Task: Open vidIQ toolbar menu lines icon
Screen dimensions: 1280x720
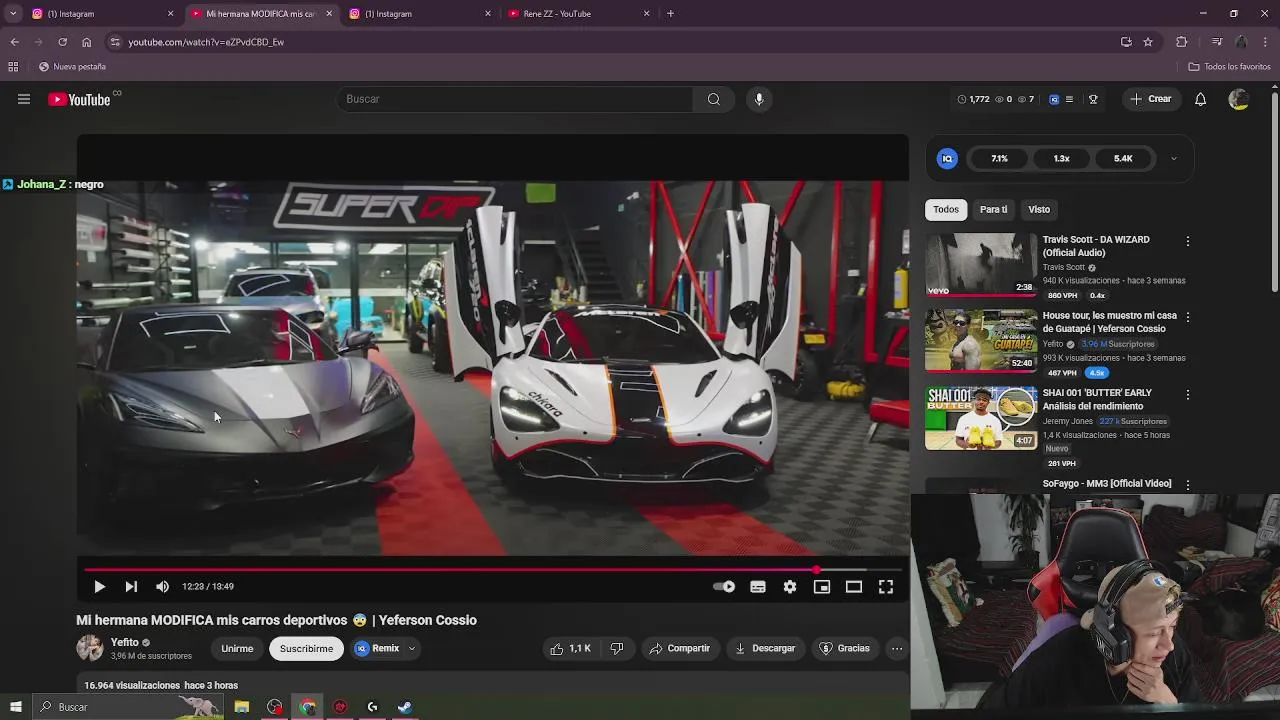Action: tap(1069, 99)
